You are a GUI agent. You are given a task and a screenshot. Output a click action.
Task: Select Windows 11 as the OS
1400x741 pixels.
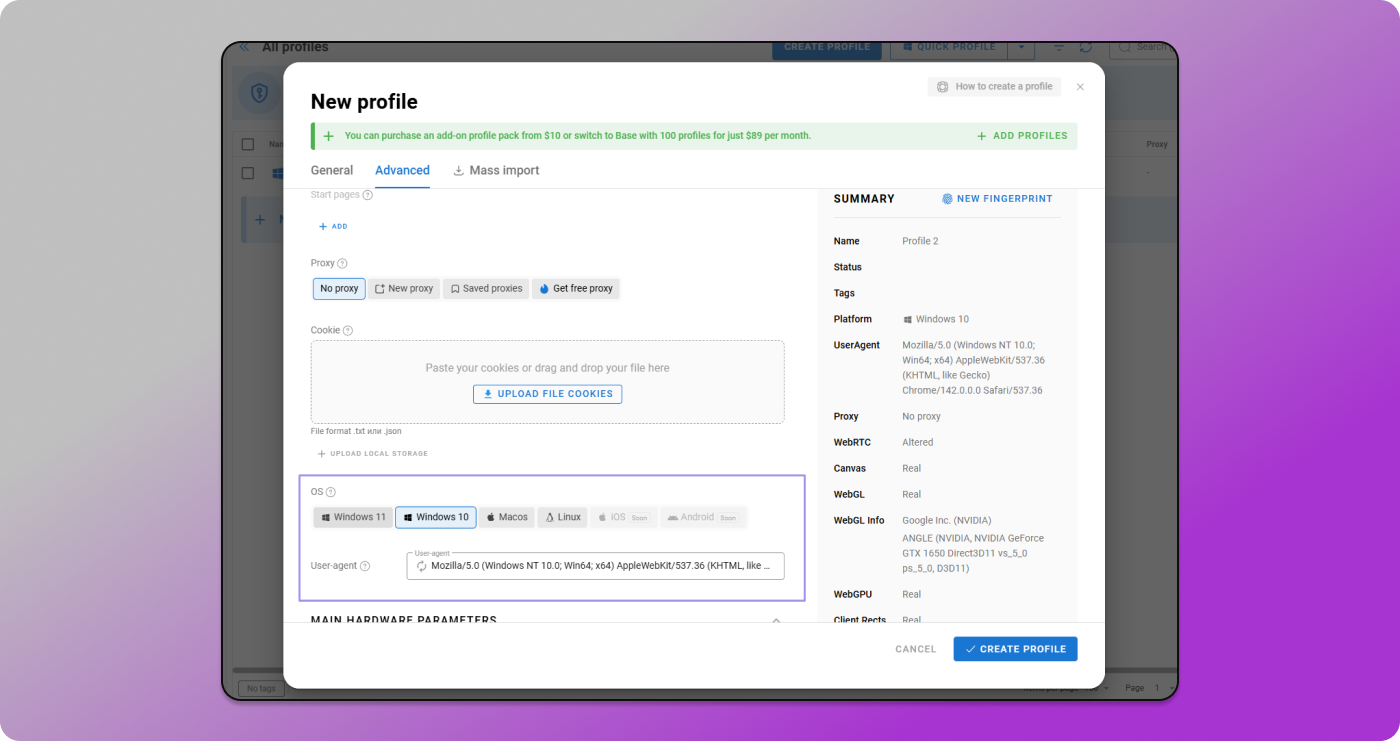(x=352, y=517)
